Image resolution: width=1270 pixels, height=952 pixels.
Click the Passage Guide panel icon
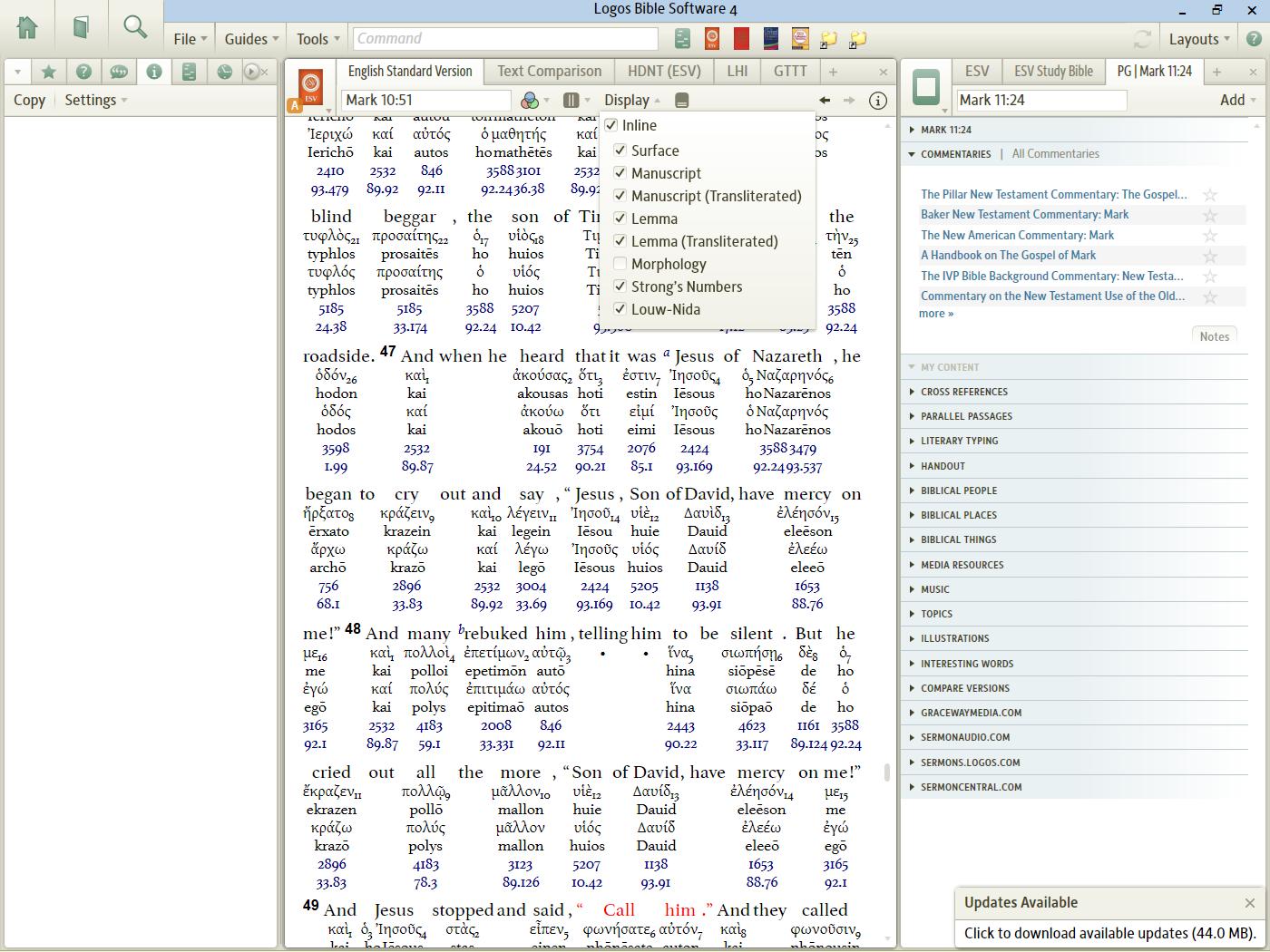[926, 87]
